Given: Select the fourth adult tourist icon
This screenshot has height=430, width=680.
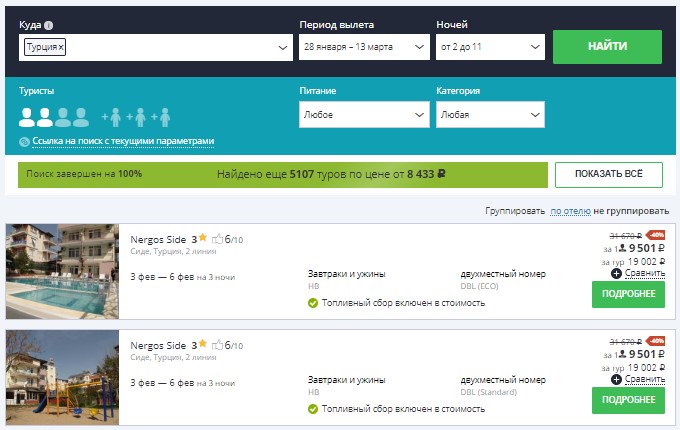Looking at the screenshot, I should pyautogui.click(x=81, y=115).
